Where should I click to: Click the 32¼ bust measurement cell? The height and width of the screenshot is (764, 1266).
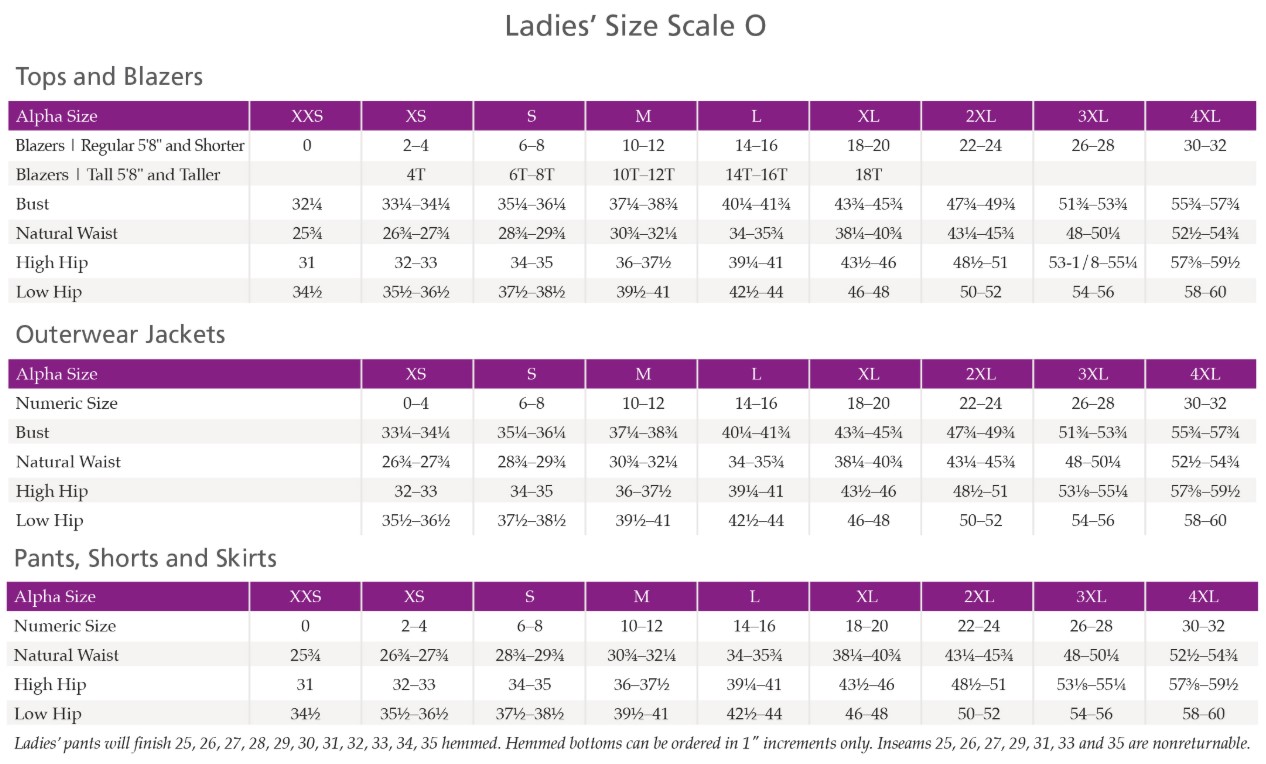(x=307, y=204)
